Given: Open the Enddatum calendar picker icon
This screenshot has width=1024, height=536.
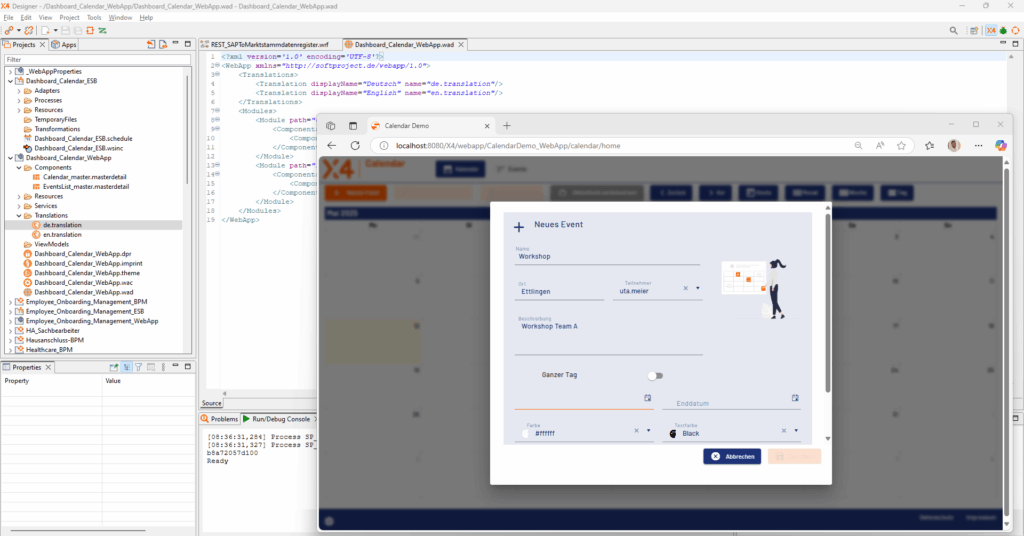Looking at the screenshot, I should click(x=796, y=398).
